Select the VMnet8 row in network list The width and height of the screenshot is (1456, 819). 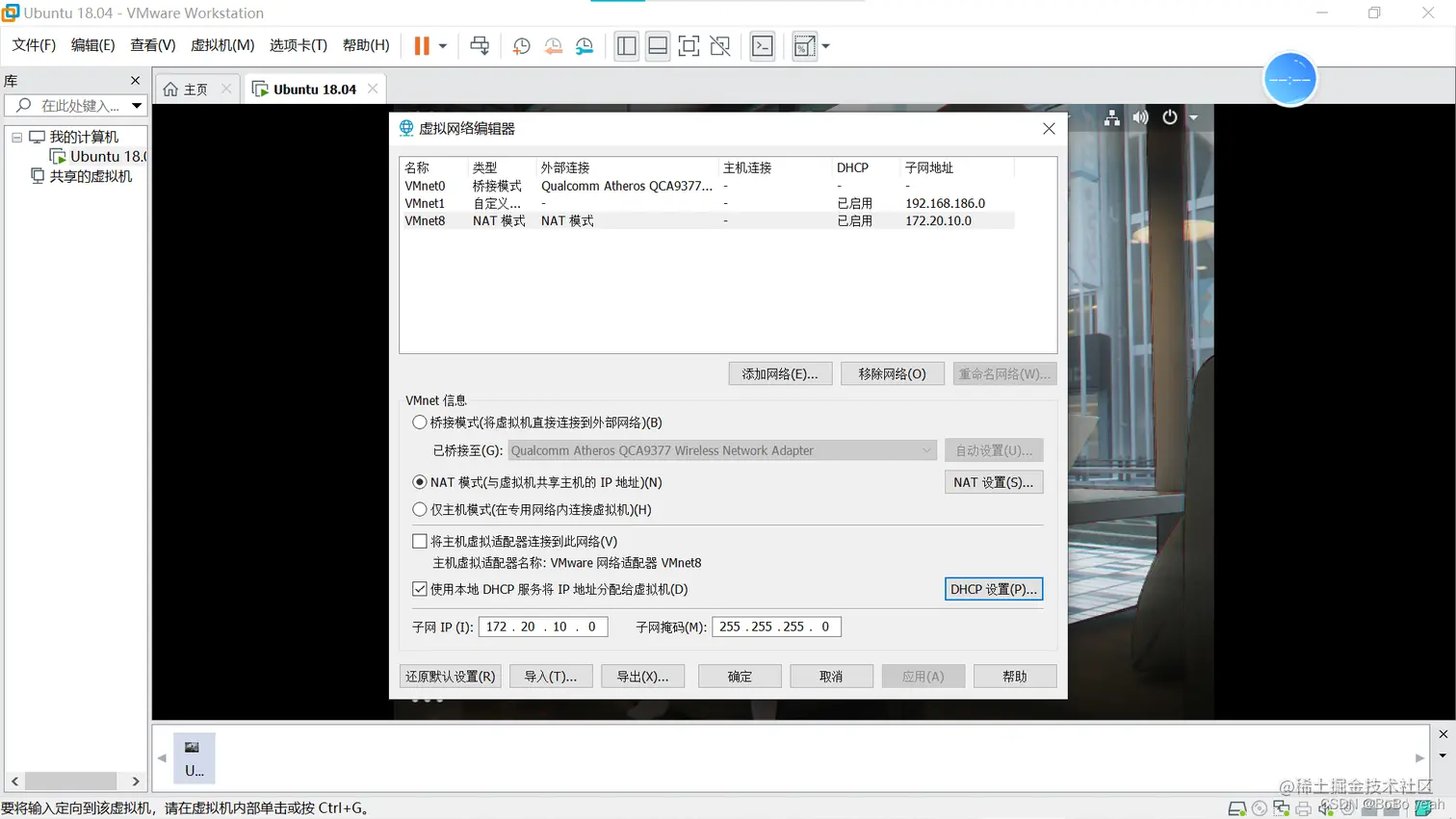pyautogui.click(x=708, y=220)
